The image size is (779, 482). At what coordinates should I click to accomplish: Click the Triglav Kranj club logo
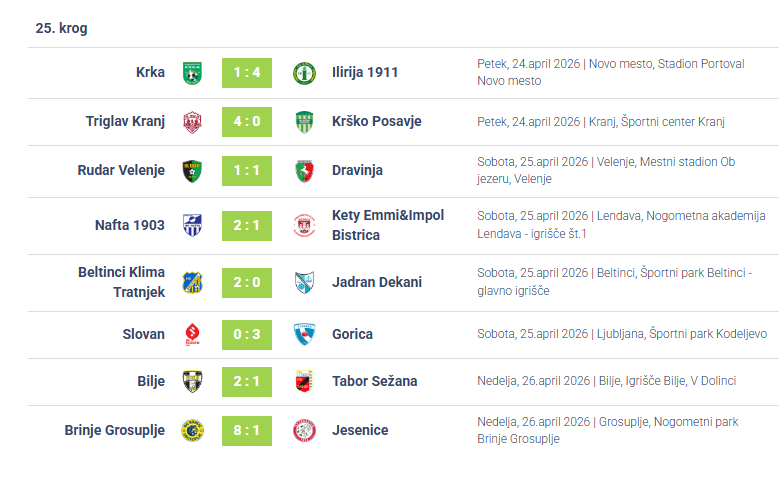click(x=192, y=122)
